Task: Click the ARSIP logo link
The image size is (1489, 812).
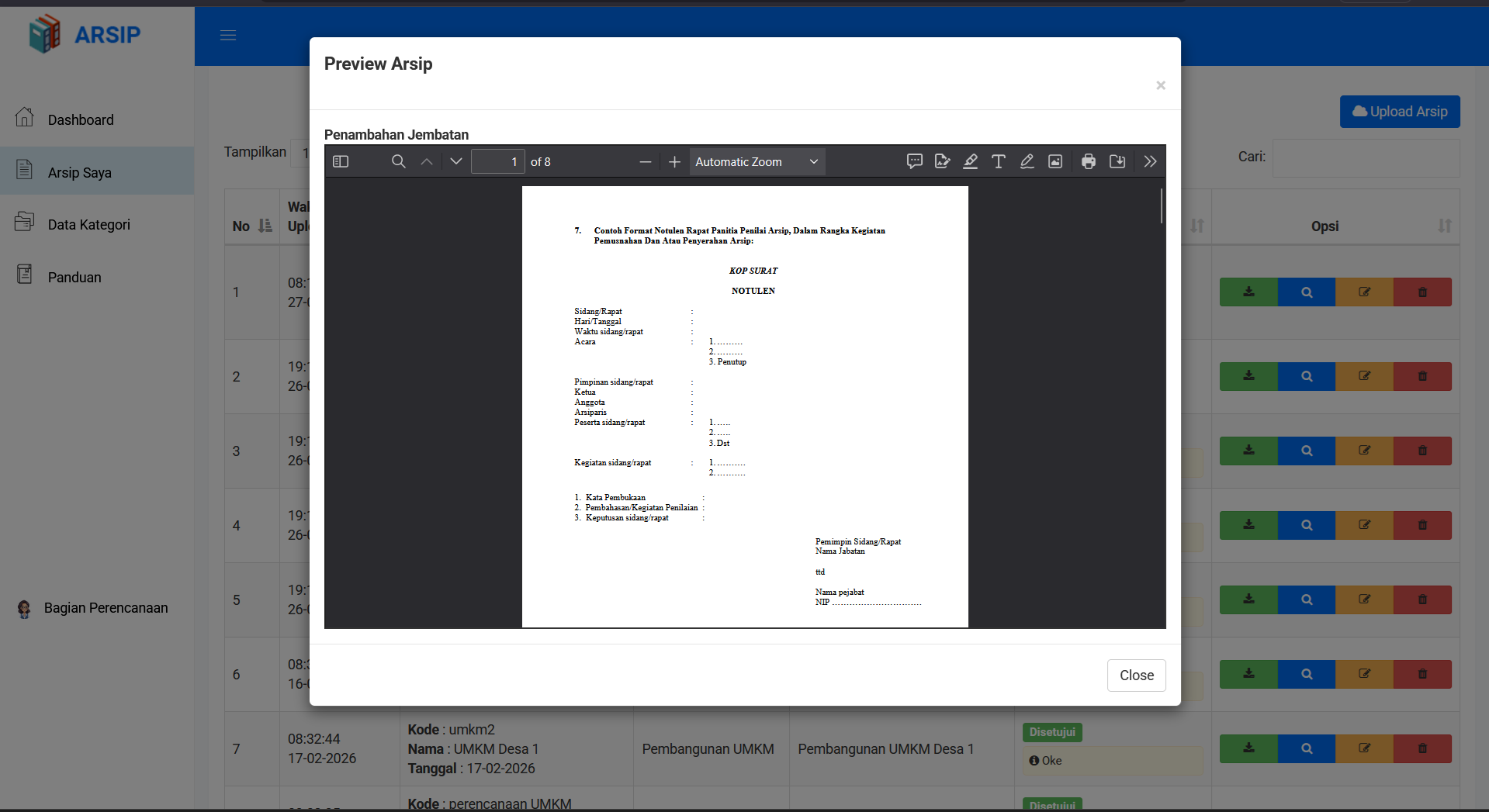Action: point(85,34)
